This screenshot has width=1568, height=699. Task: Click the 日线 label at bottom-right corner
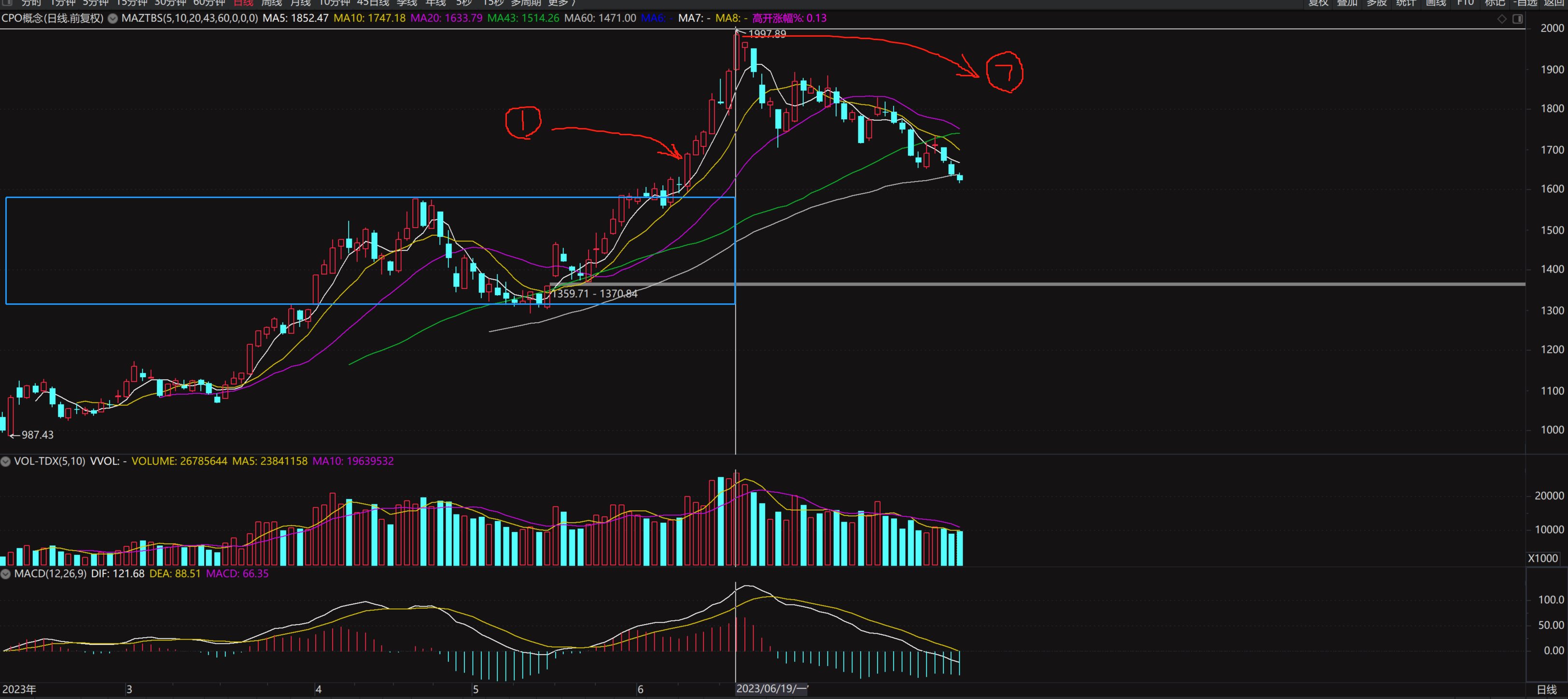click(x=1546, y=689)
